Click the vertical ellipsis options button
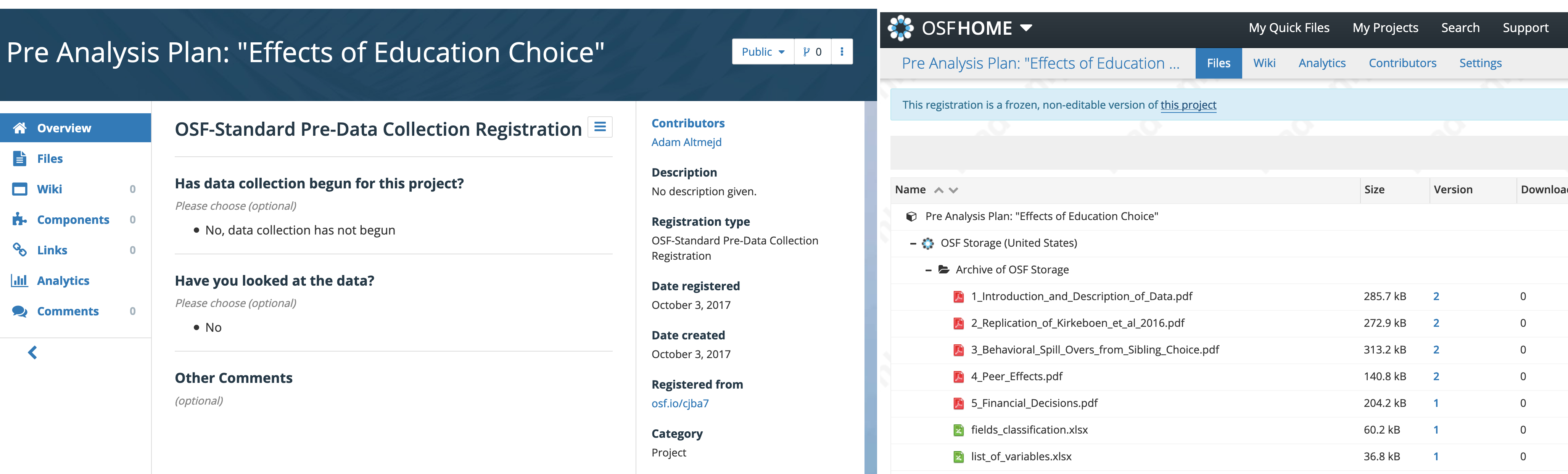Viewport: 1568px width, 474px height. click(842, 51)
